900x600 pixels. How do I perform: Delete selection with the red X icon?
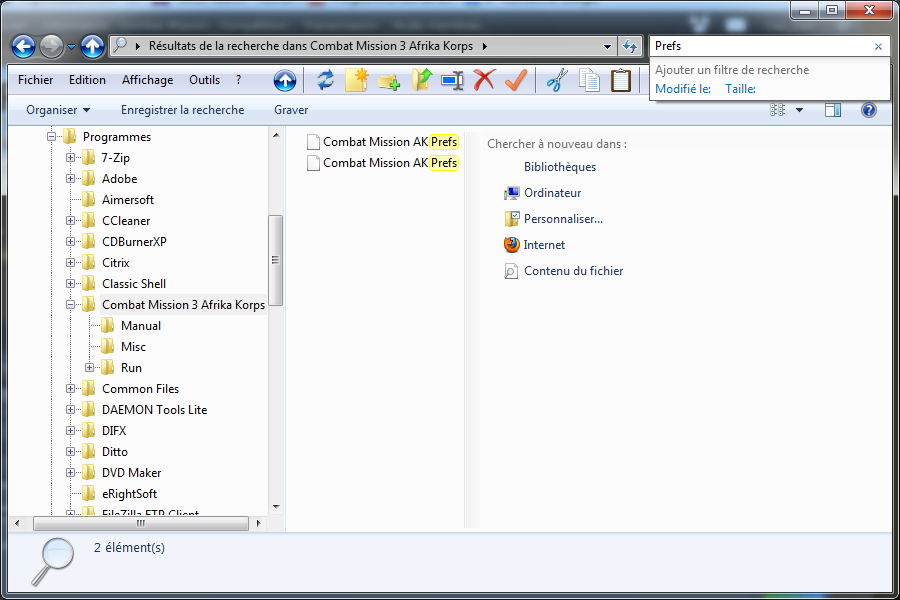click(x=484, y=80)
